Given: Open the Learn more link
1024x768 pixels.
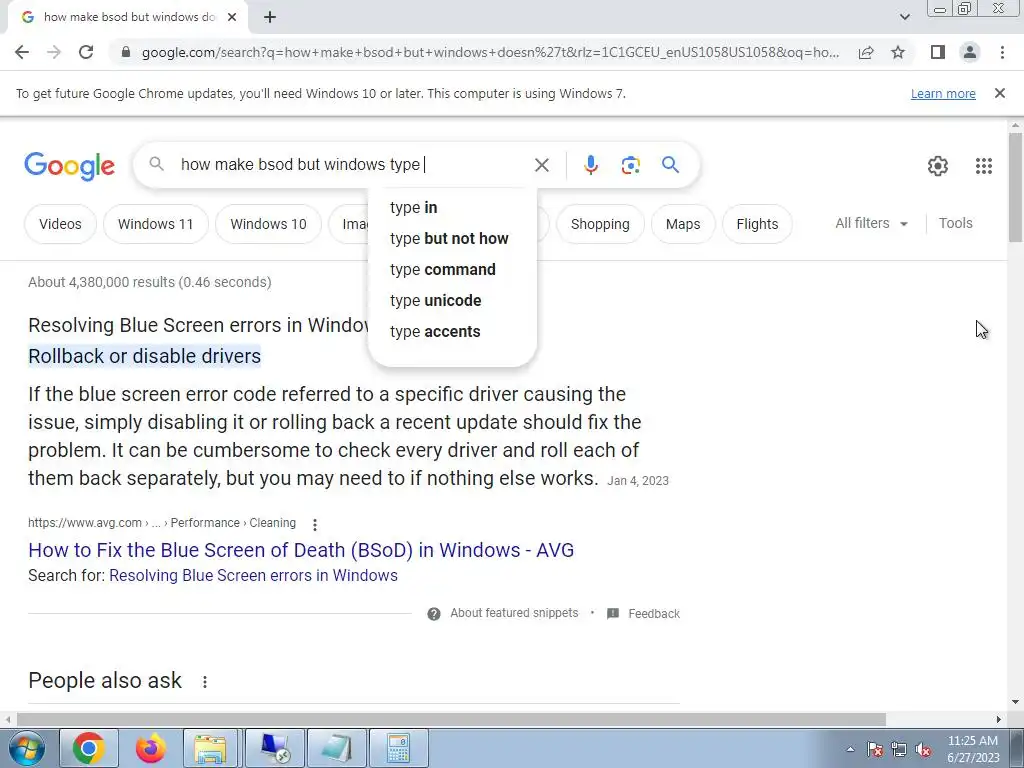Looking at the screenshot, I should 943,94.
